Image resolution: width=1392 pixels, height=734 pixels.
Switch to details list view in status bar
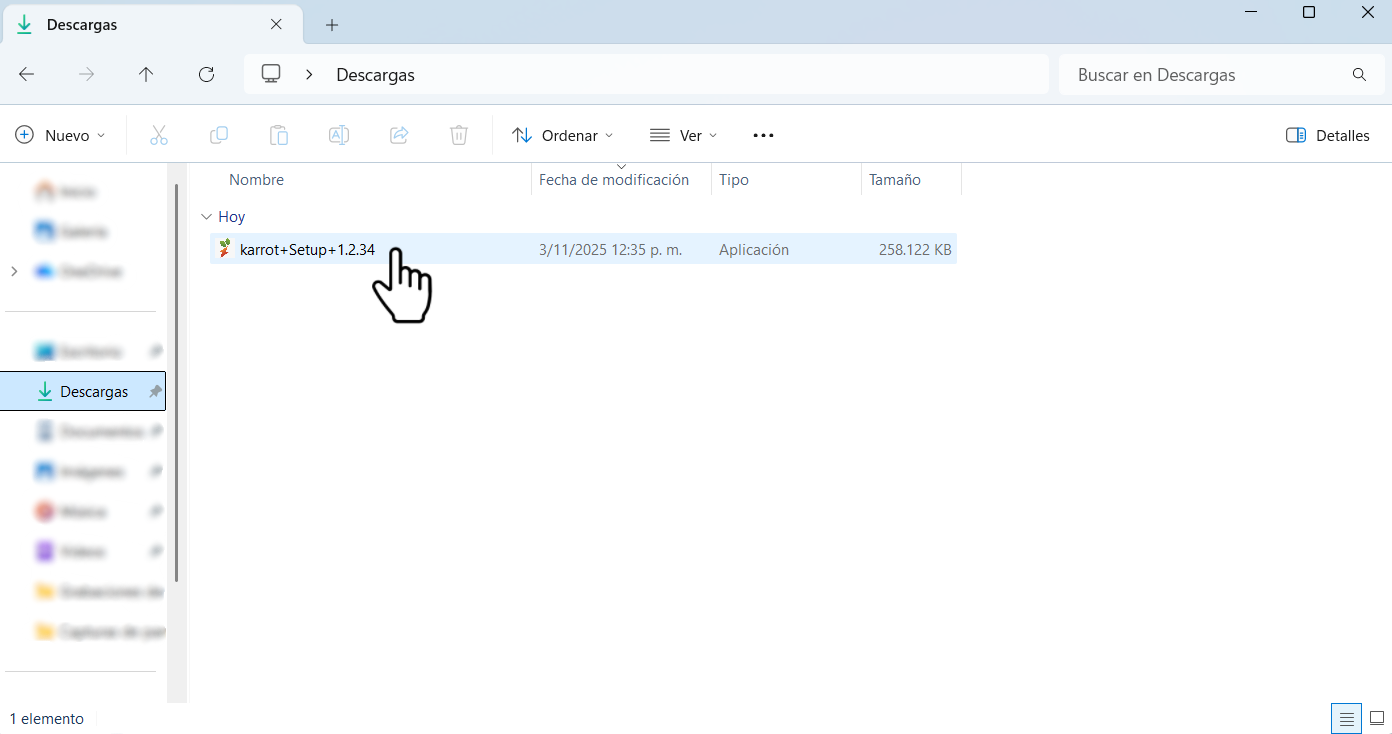pos(1347,718)
